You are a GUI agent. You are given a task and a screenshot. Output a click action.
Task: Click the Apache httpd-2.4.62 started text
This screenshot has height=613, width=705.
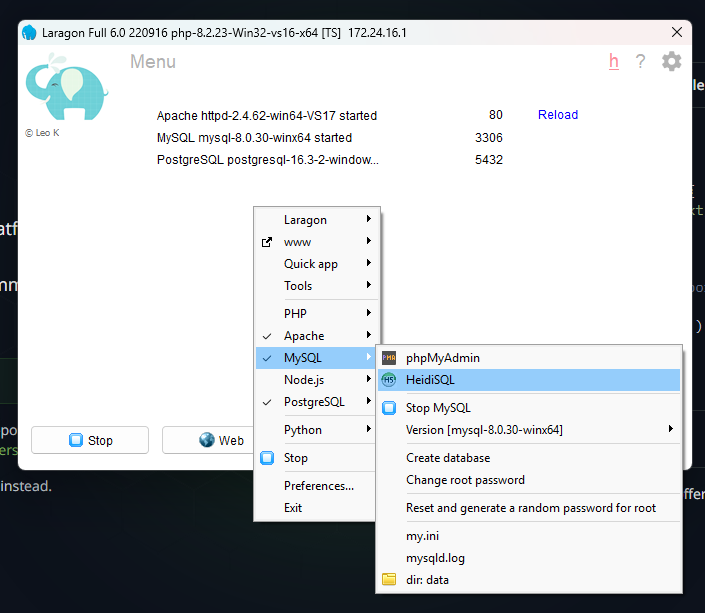click(267, 116)
